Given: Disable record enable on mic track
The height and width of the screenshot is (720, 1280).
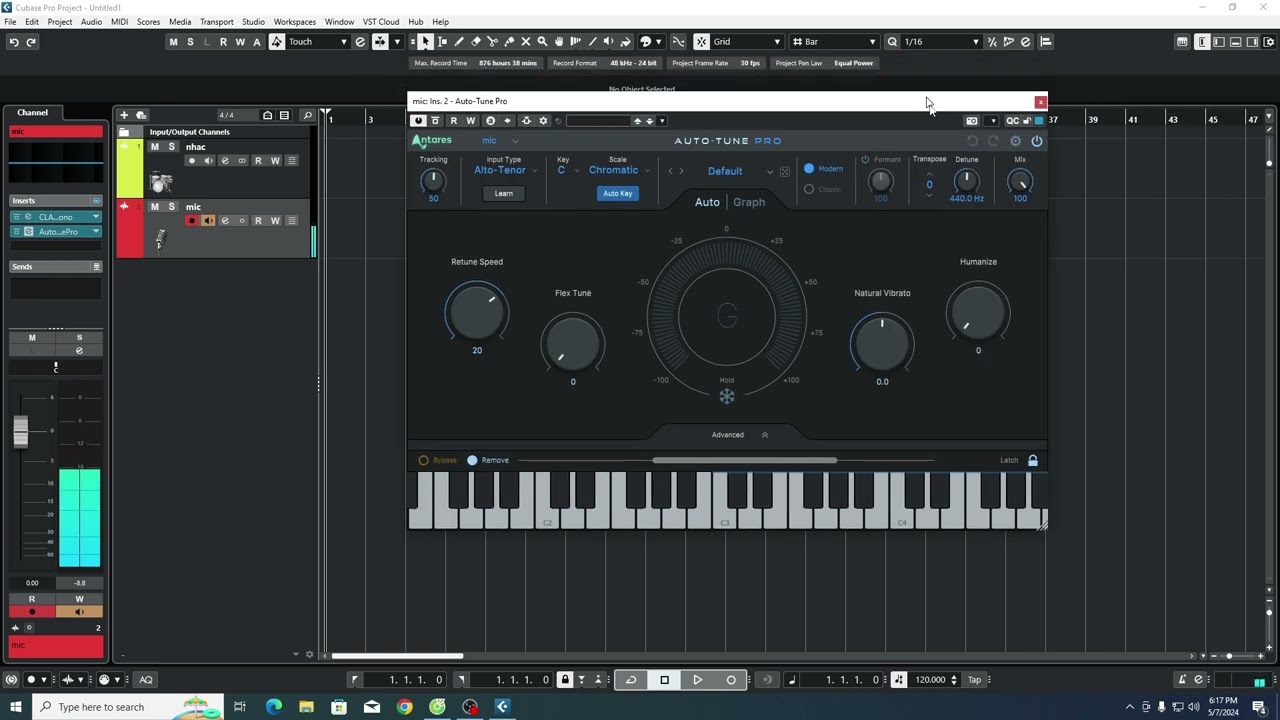Looking at the screenshot, I should 192,221.
